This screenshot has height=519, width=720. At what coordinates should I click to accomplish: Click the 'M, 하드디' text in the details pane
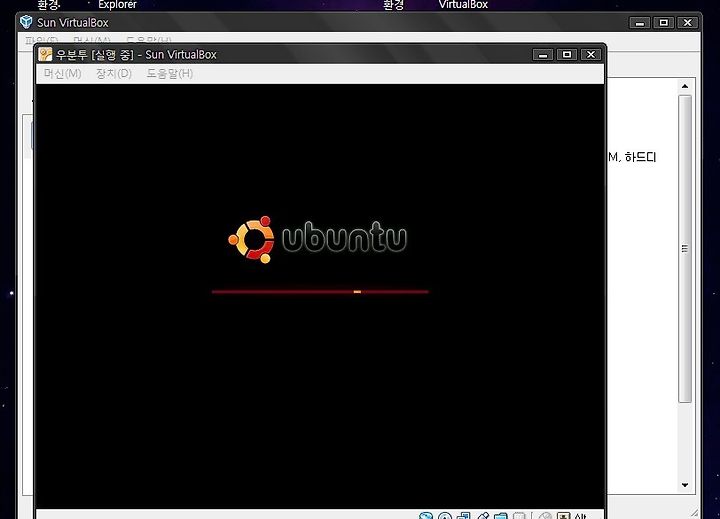(632, 157)
